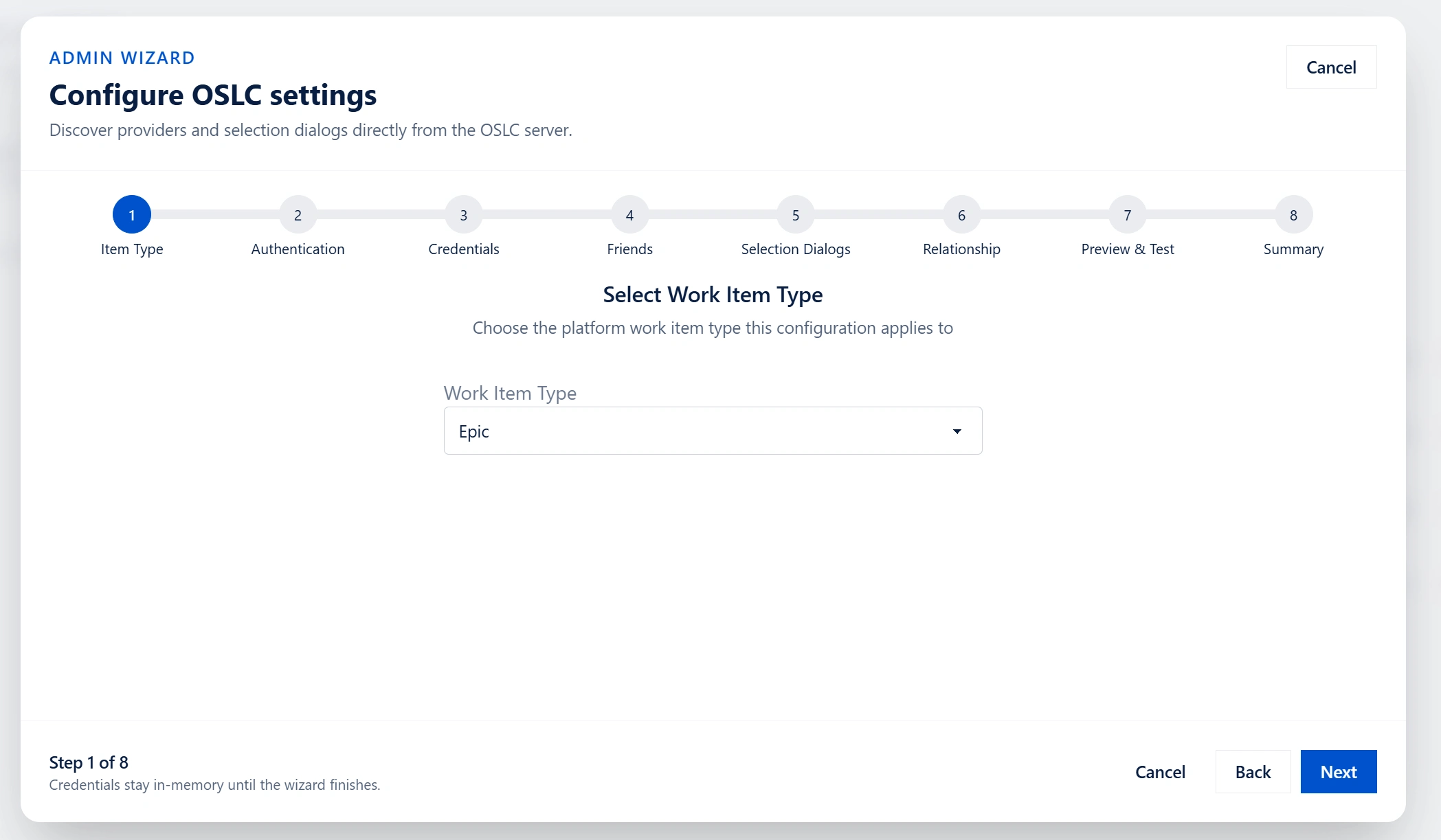The height and width of the screenshot is (840, 1441).
Task: Click the Configure OSLC settings title
Action: tap(213, 95)
